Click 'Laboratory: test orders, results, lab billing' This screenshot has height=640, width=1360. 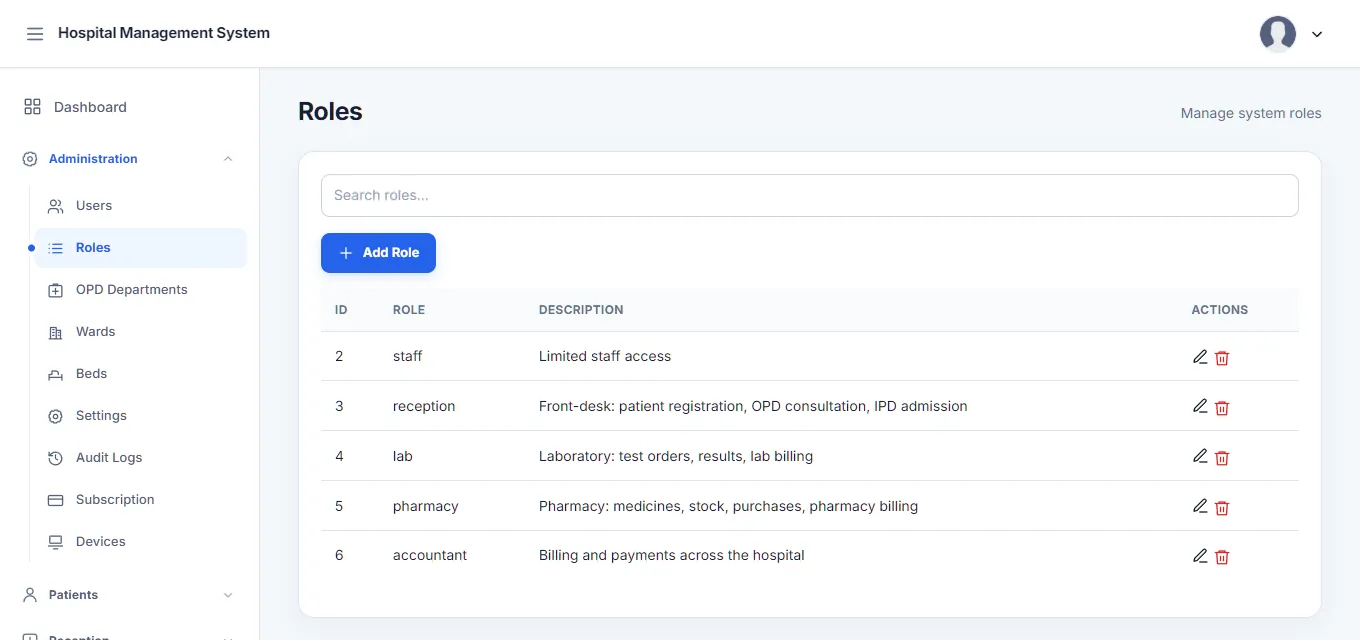point(676,456)
